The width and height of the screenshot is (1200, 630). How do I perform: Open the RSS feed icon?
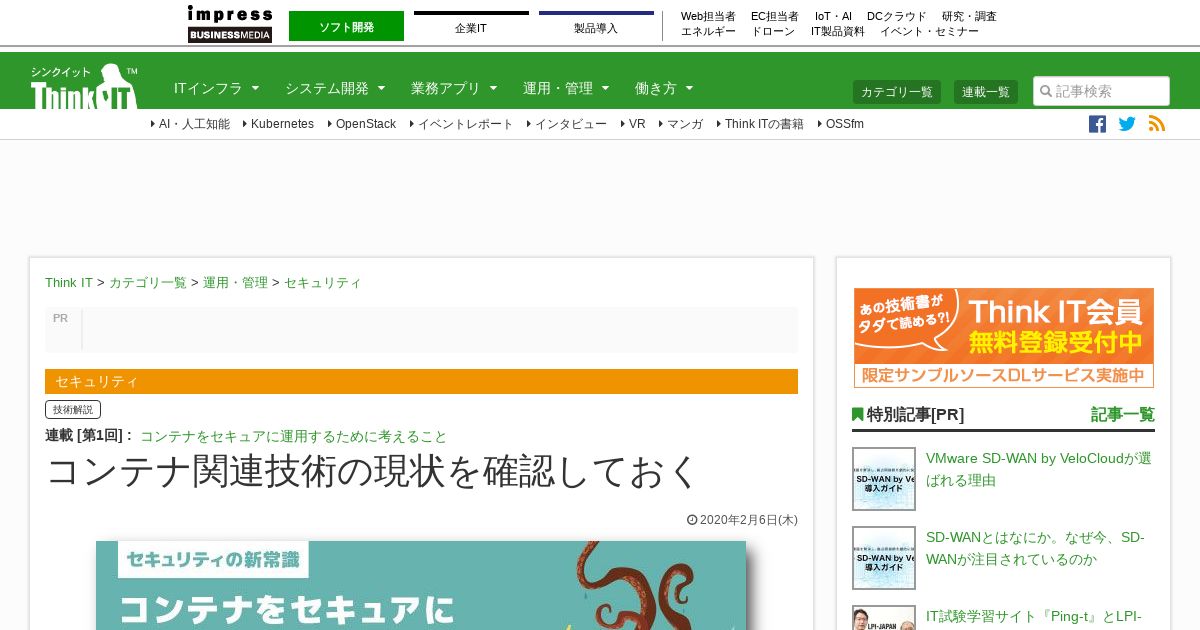pos(1157,124)
